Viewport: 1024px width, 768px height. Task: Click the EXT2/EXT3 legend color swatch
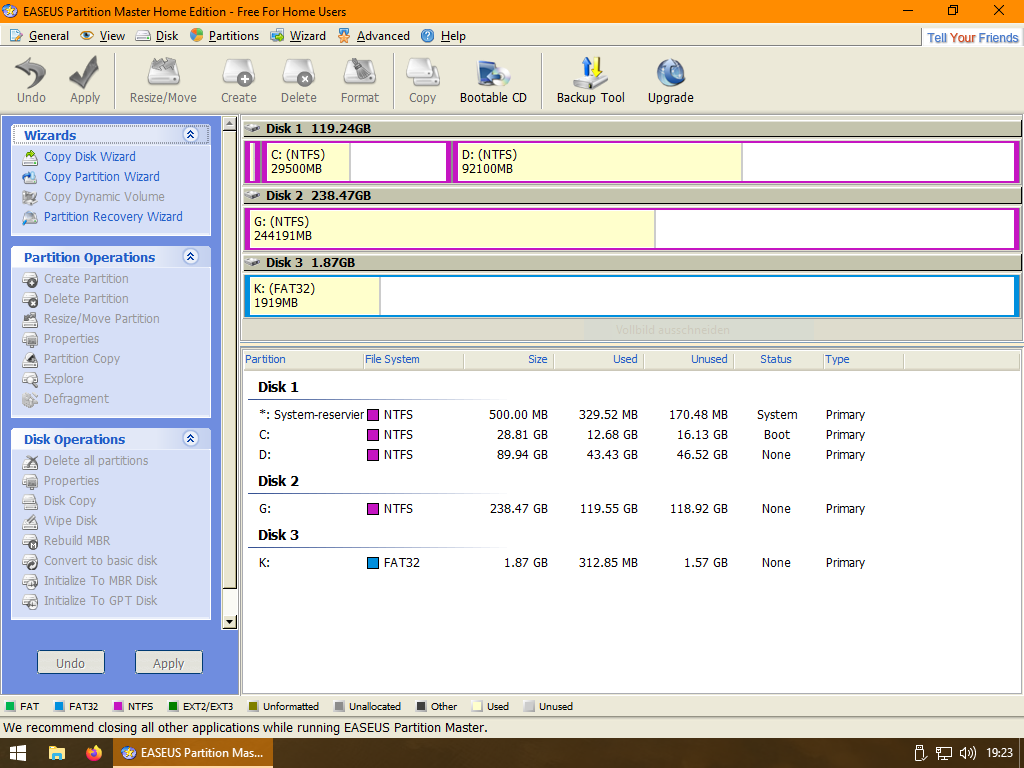173,707
